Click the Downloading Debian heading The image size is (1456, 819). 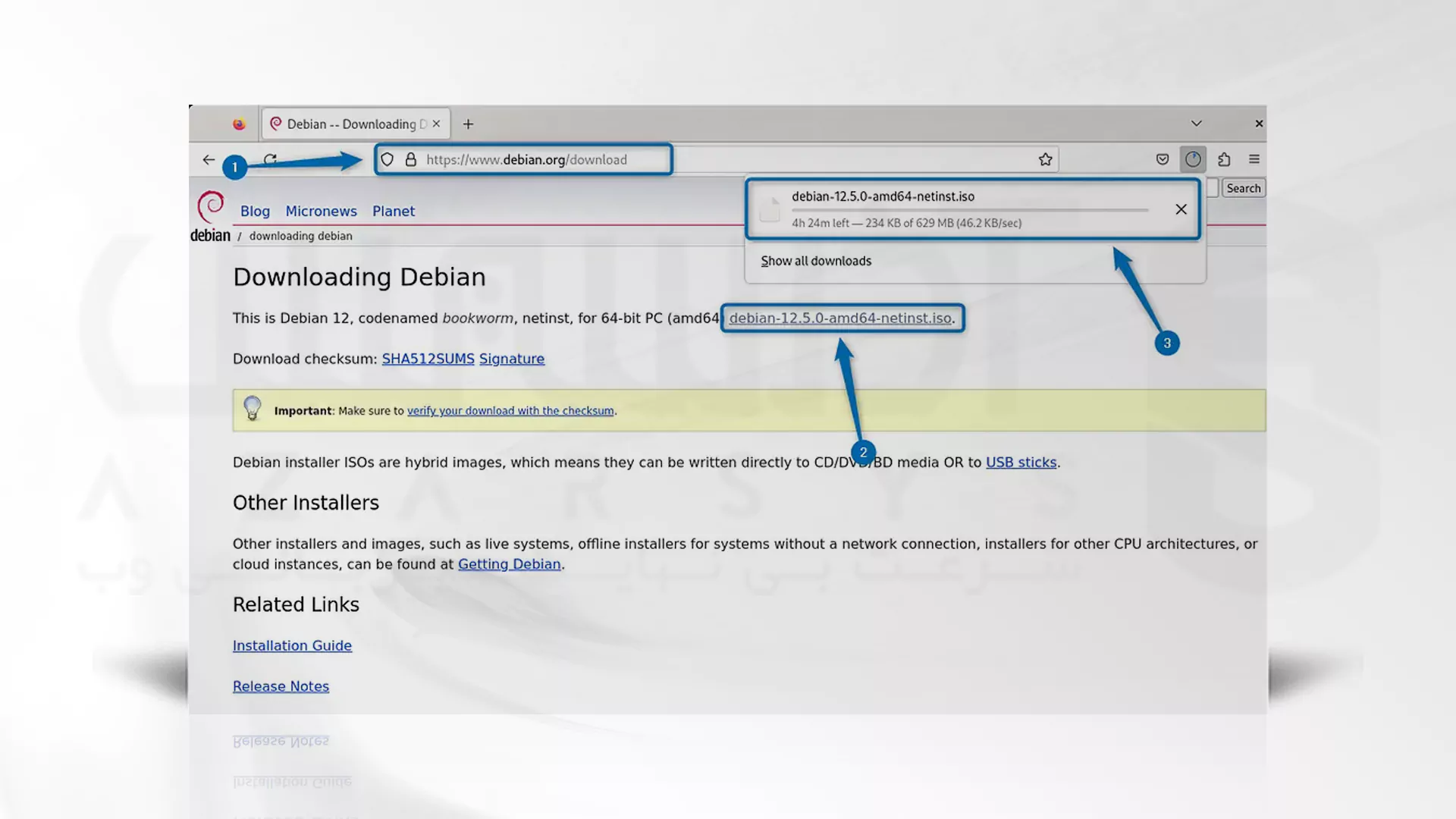[359, 277]
